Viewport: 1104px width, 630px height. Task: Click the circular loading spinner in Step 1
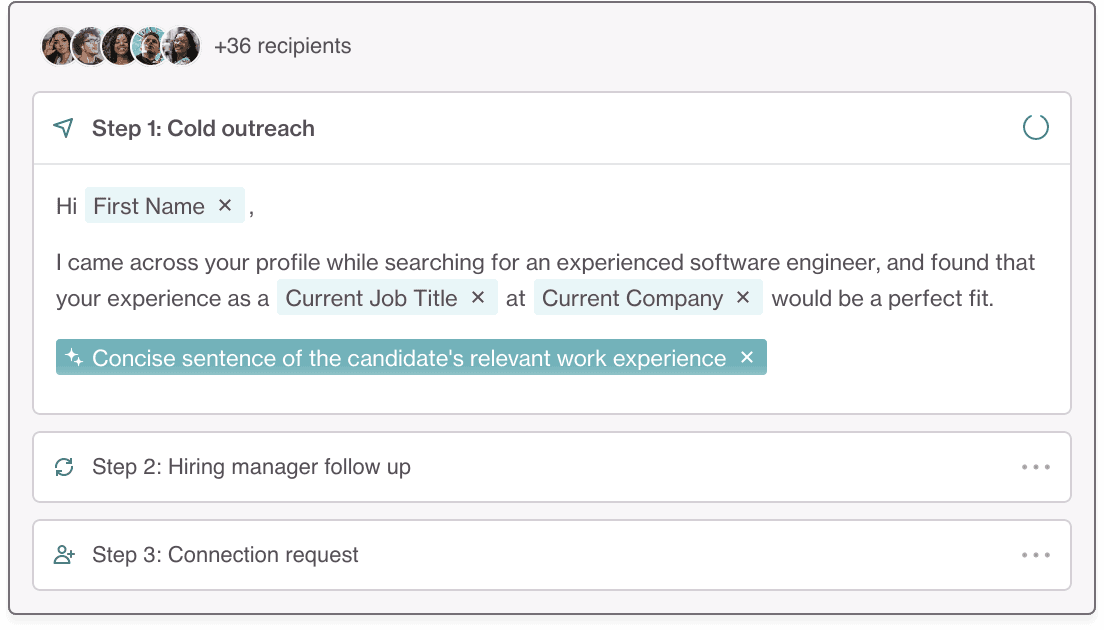click(x=1035, y=127)
